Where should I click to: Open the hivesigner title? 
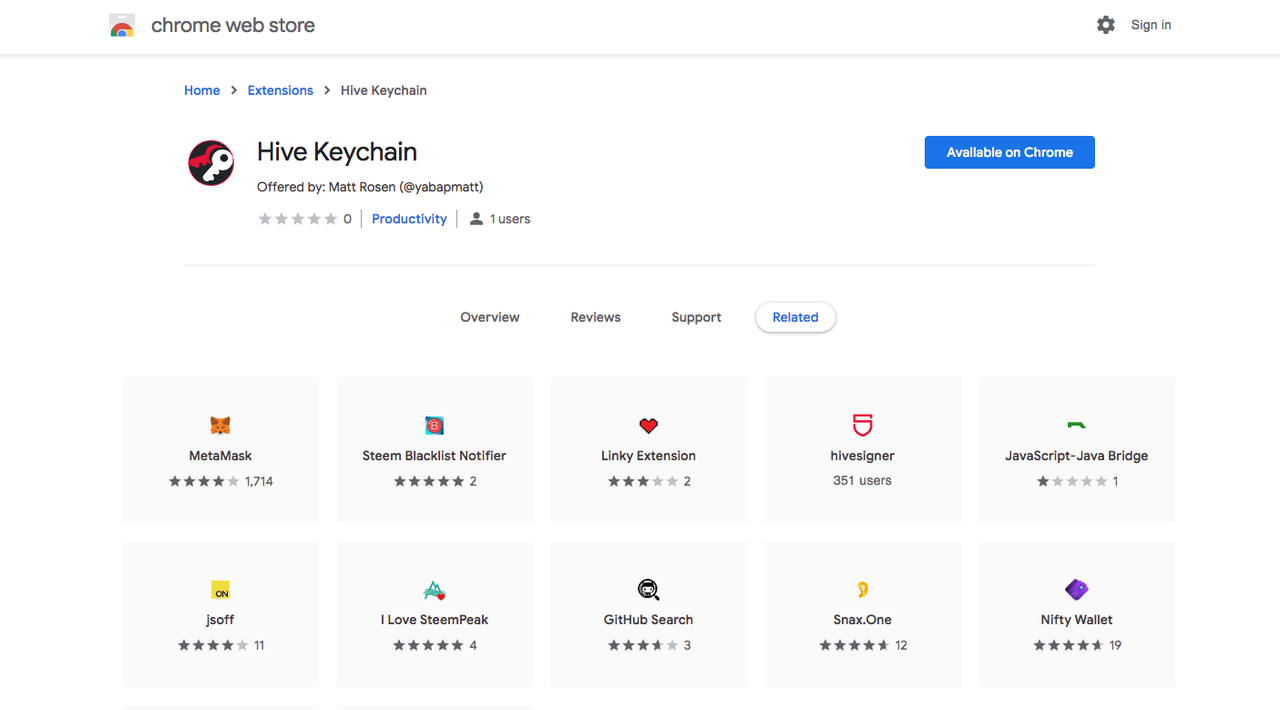pos(862,456)
